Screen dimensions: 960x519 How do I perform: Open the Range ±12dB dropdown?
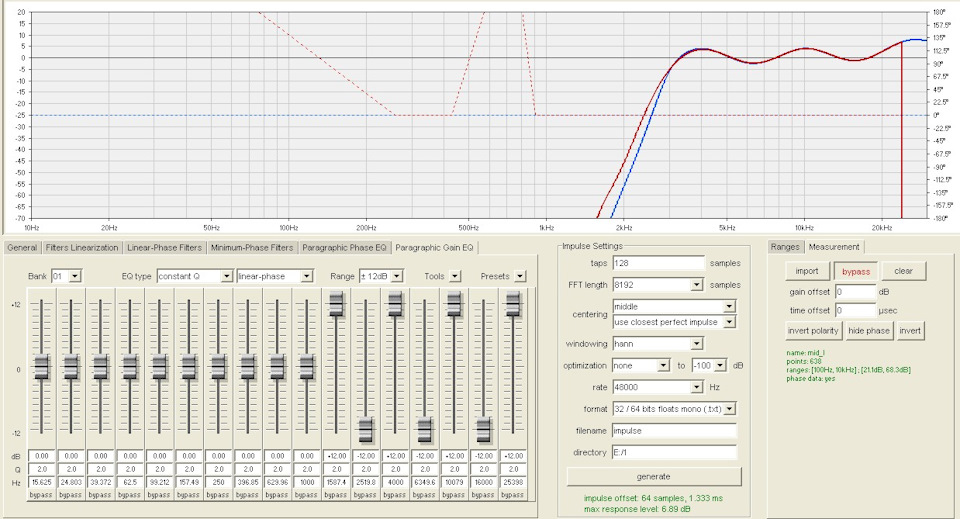pos(397,276)
